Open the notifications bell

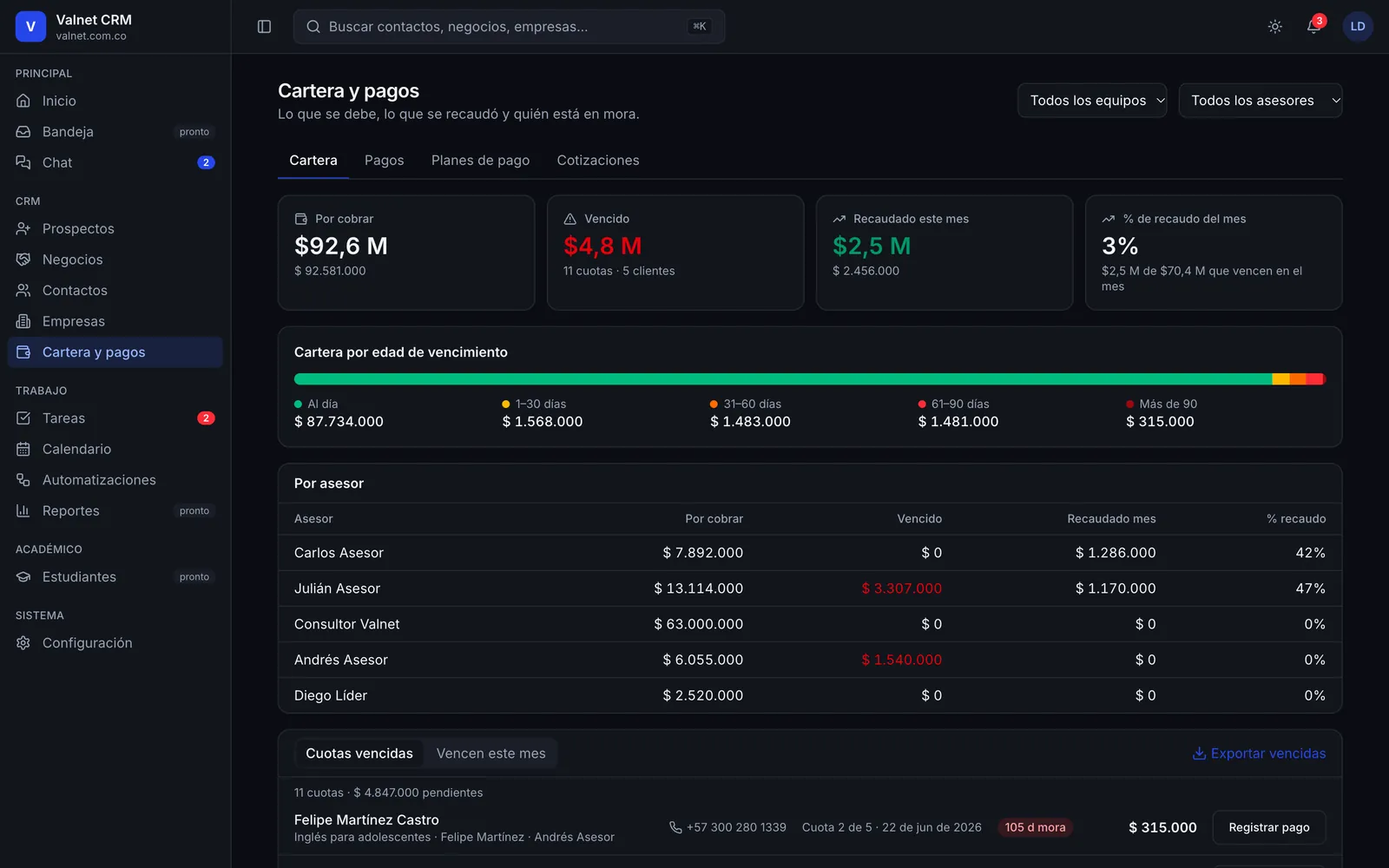point(1313,27)
